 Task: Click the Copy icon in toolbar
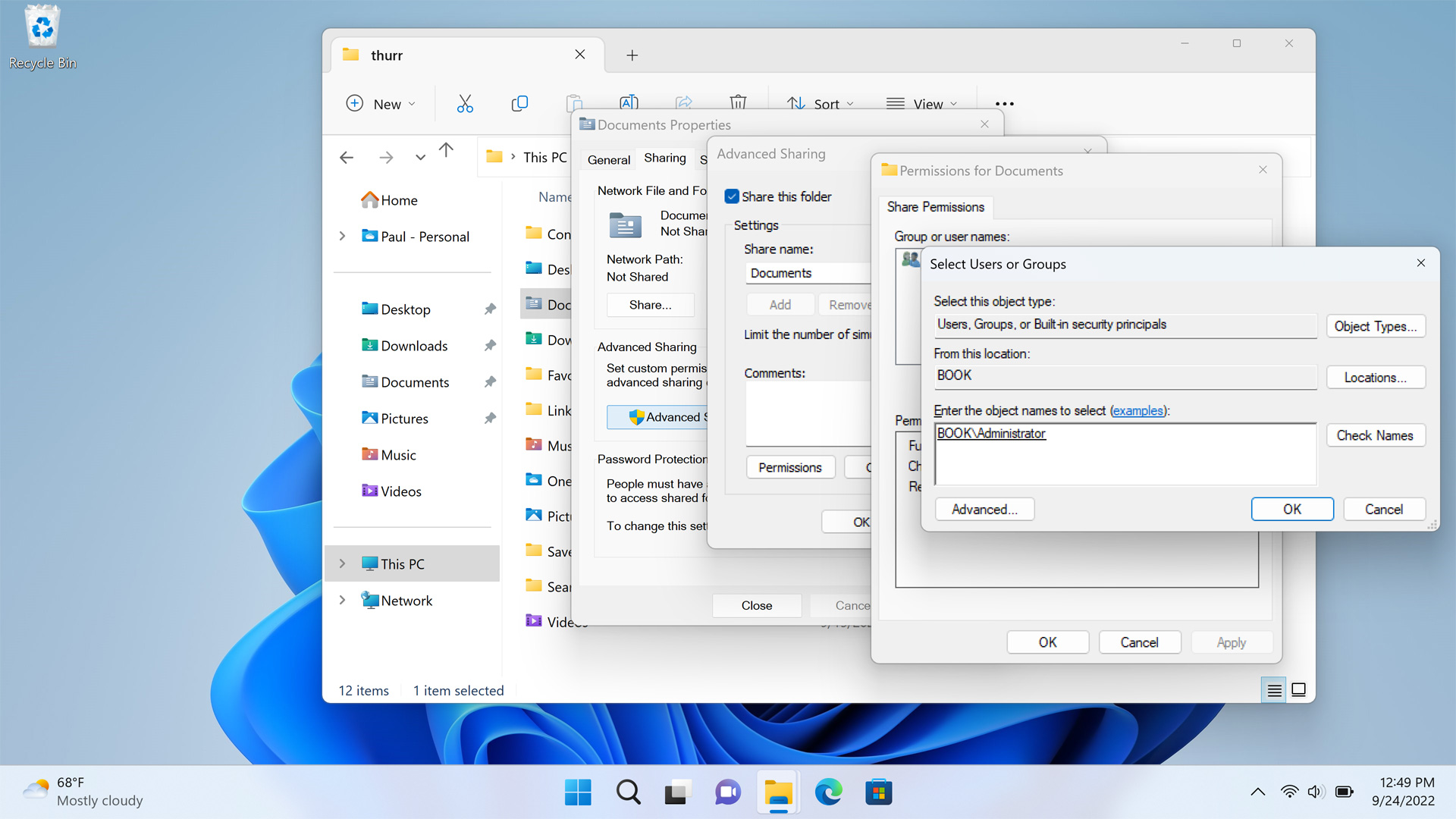click(519, 104)
